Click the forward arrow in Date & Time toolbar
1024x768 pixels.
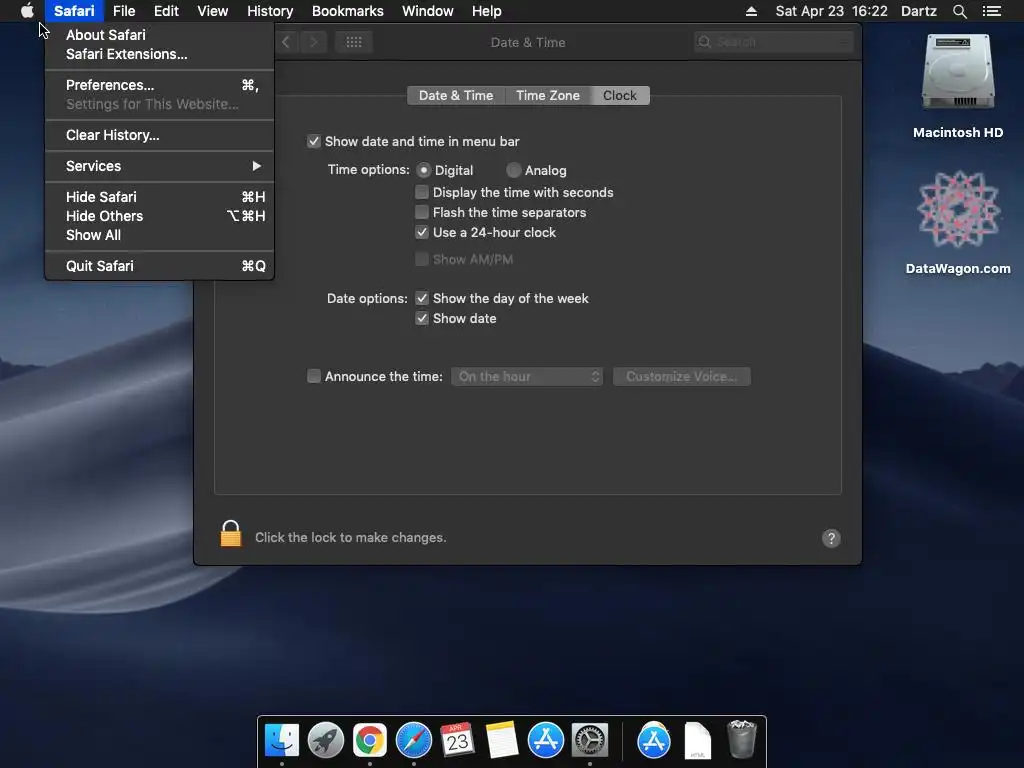coord(313,42)
